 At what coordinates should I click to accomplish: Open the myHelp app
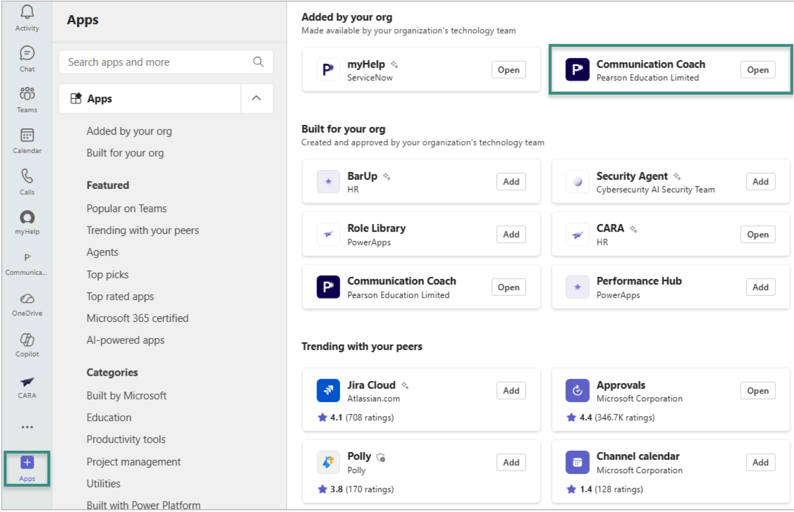tap(508, 70)
